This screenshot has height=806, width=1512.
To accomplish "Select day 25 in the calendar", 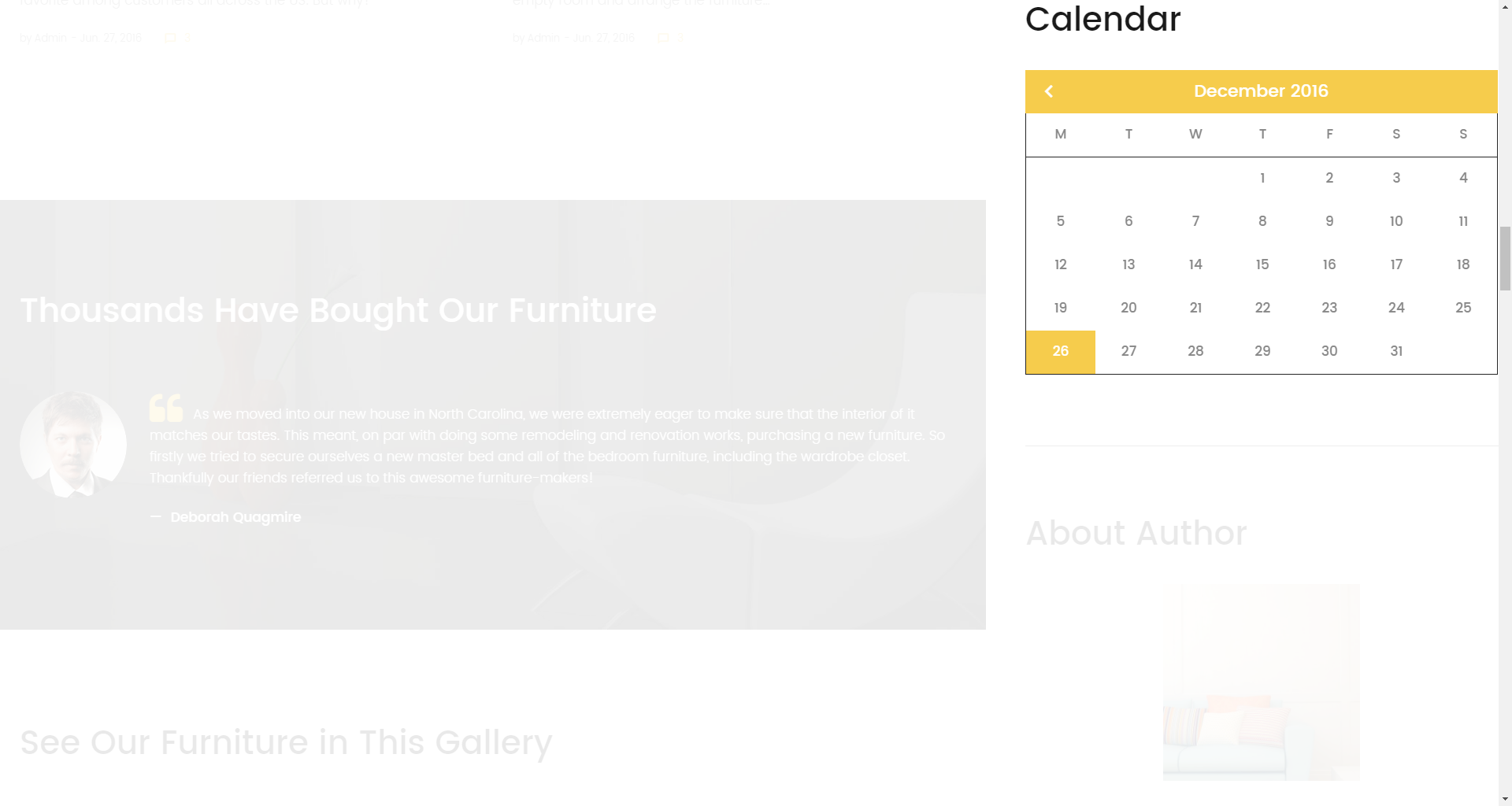I will pyautogui.click(x=1463, y=308).
